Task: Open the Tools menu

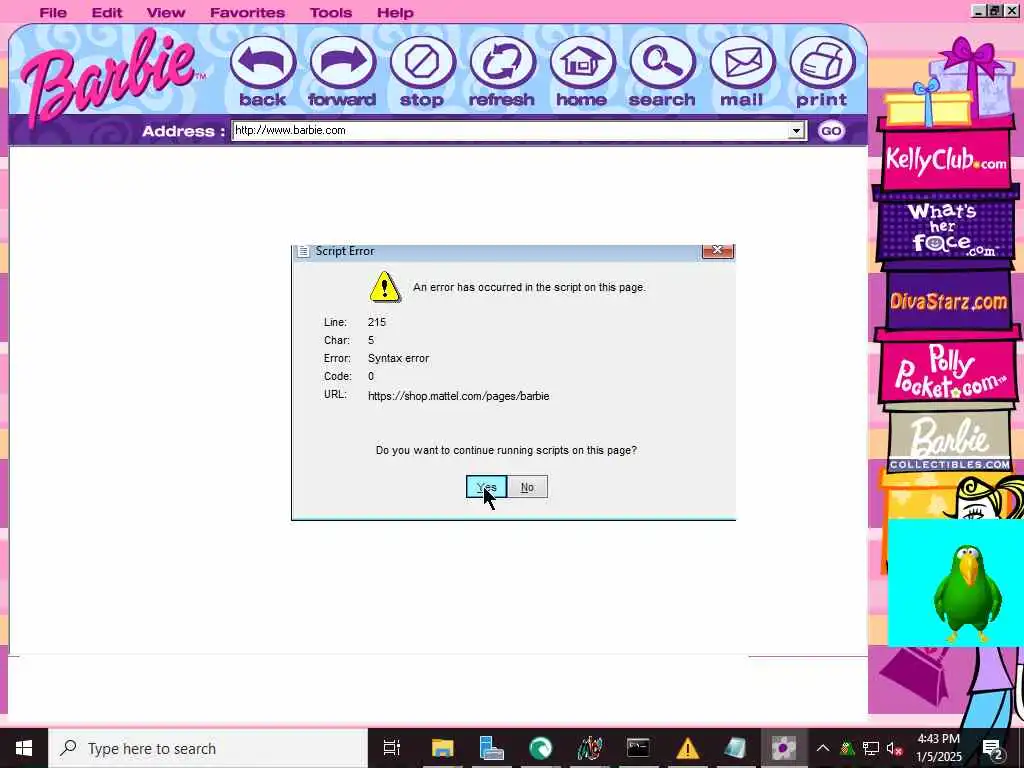Action: click(330, 12)
